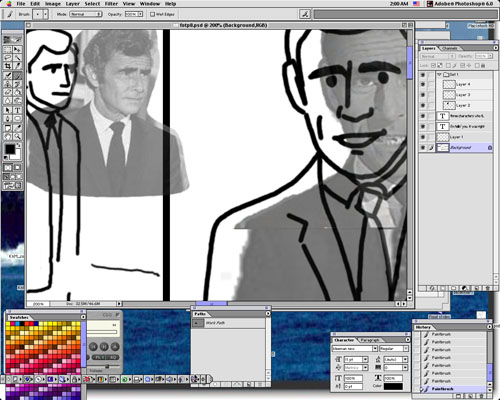
Task: Open the Filter menu
Action: pyautogui.click(x=111, y=4)
